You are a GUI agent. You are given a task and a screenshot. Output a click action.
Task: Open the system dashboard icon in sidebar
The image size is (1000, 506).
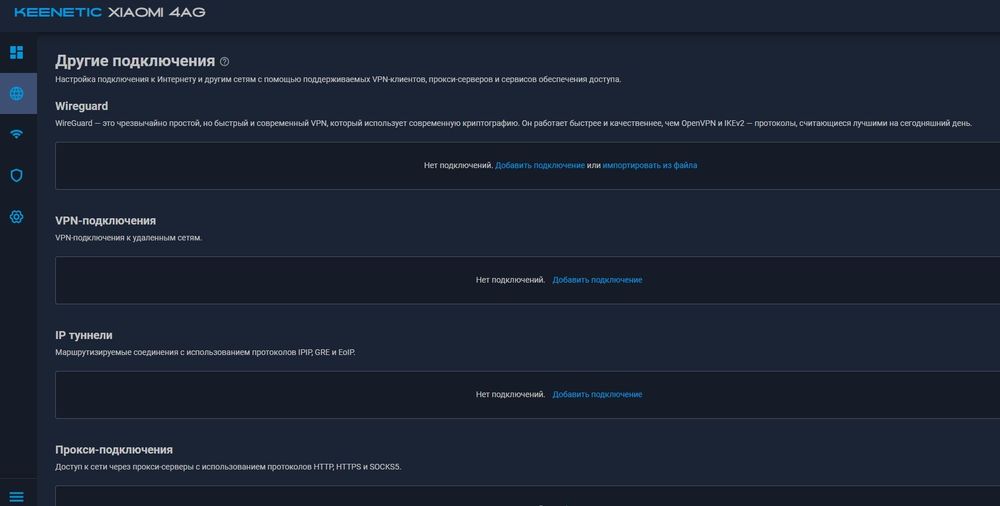pyautogui.click(x=16, y=52)
